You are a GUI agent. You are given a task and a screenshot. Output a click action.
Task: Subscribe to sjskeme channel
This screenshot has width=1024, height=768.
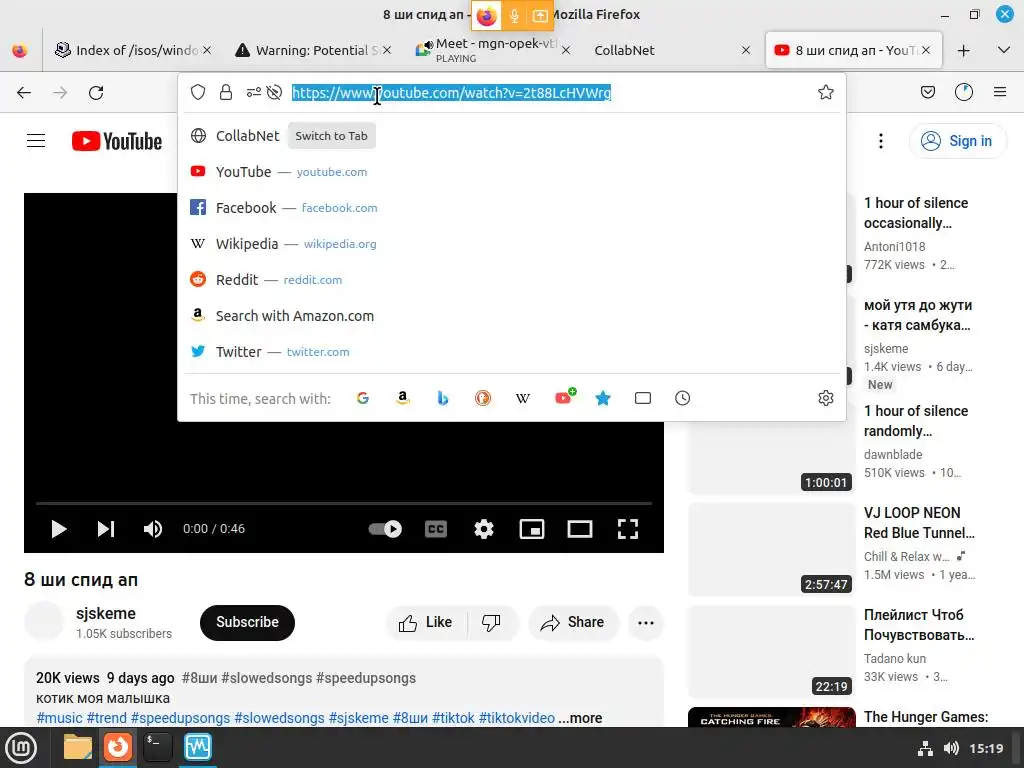[247, 622]
